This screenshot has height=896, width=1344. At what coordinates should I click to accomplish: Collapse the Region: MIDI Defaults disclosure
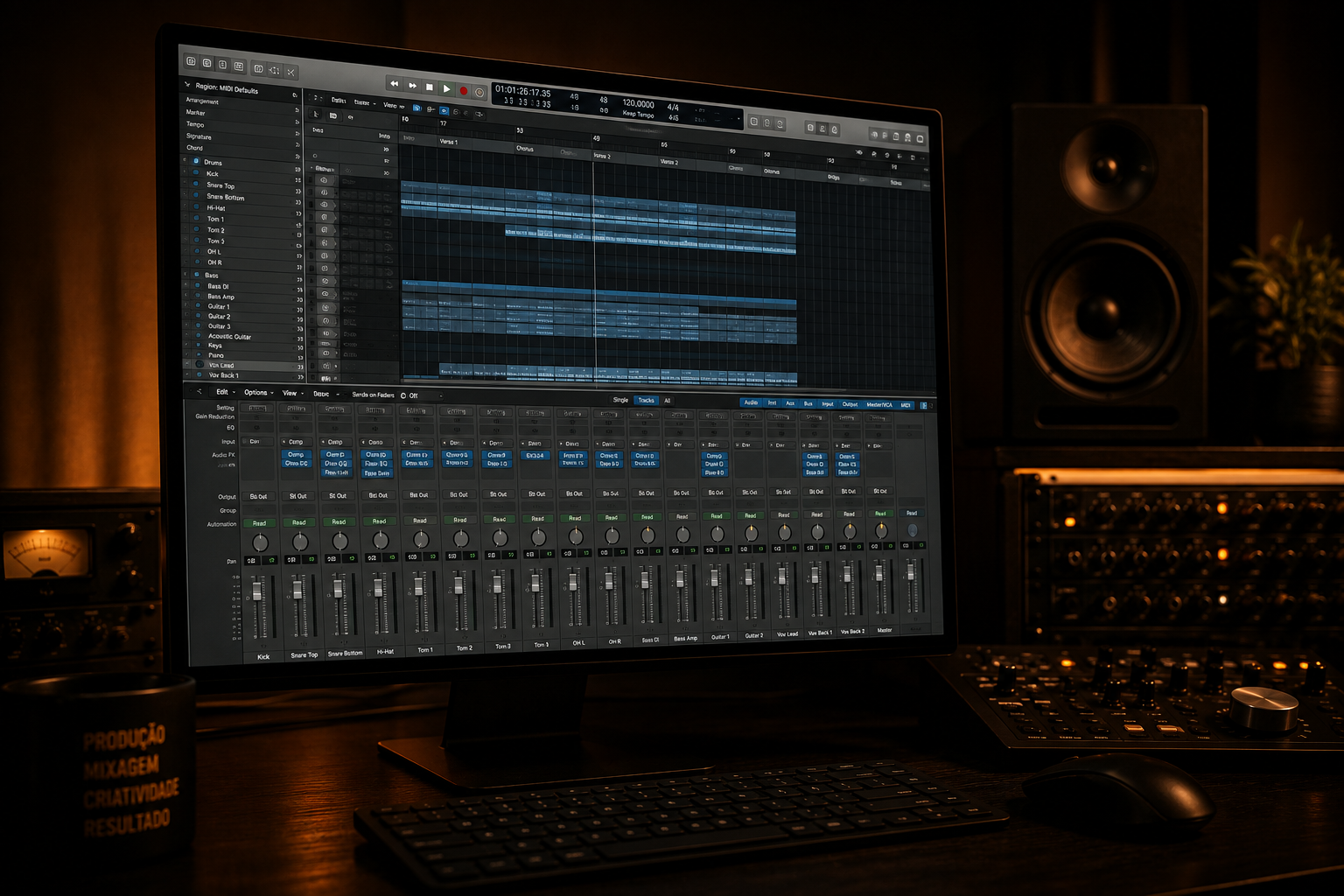[187, 85]
